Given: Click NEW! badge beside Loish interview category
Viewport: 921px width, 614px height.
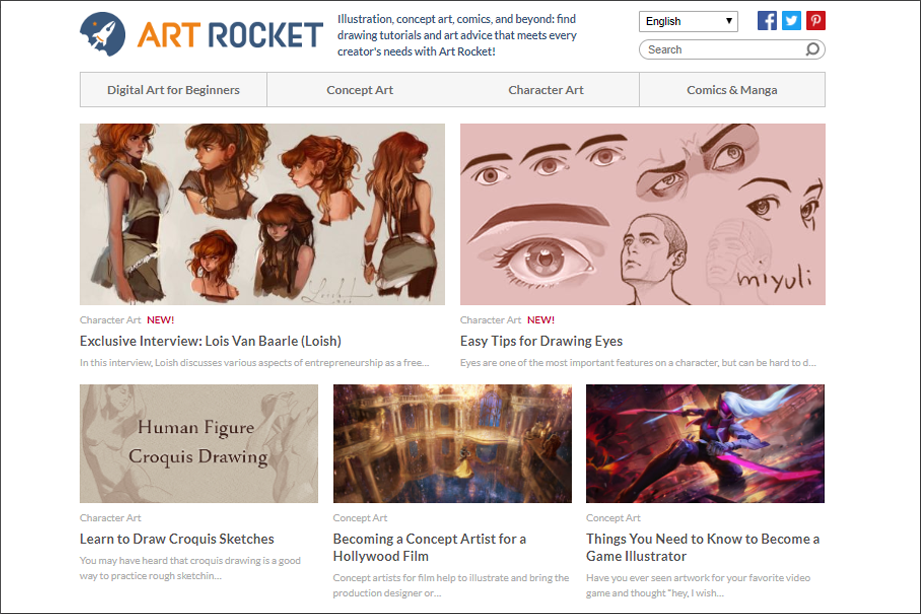Looking at the screenshot, I should (x=160, y=320).
